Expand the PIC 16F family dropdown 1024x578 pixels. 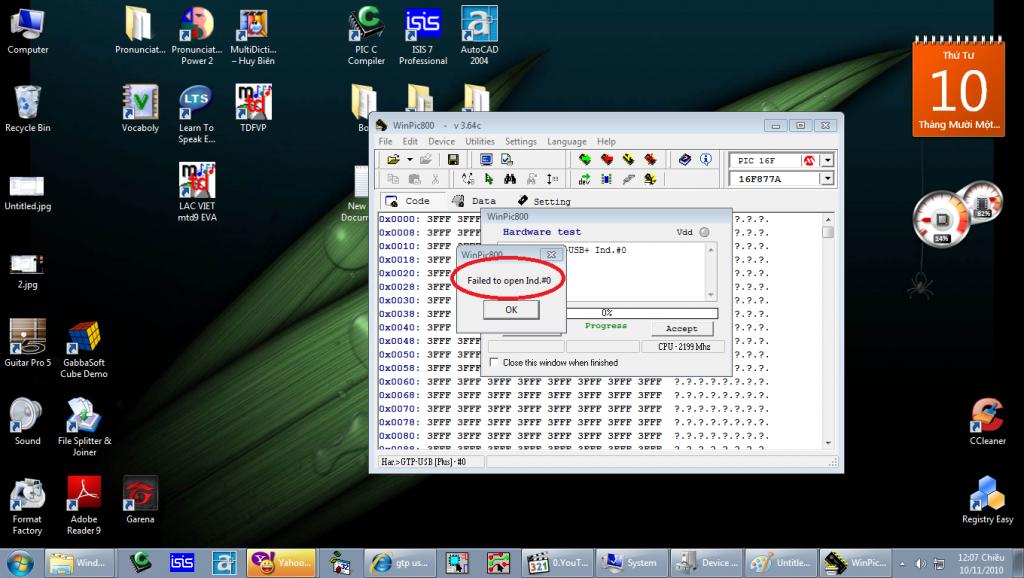tap(827, 160)
